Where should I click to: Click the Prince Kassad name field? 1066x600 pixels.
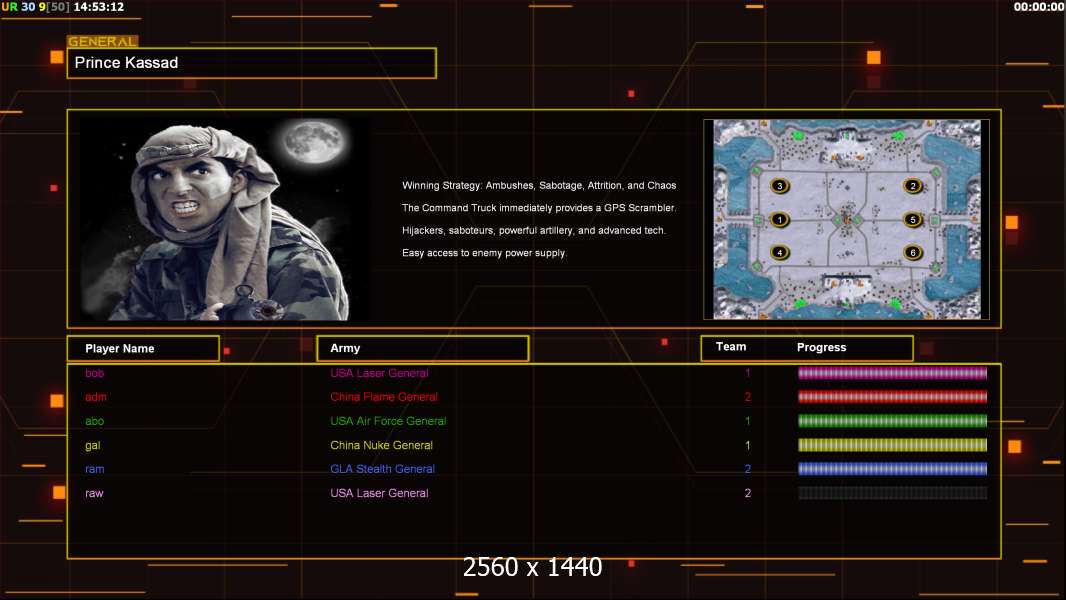pyautogui.click(x=252, y=63)
